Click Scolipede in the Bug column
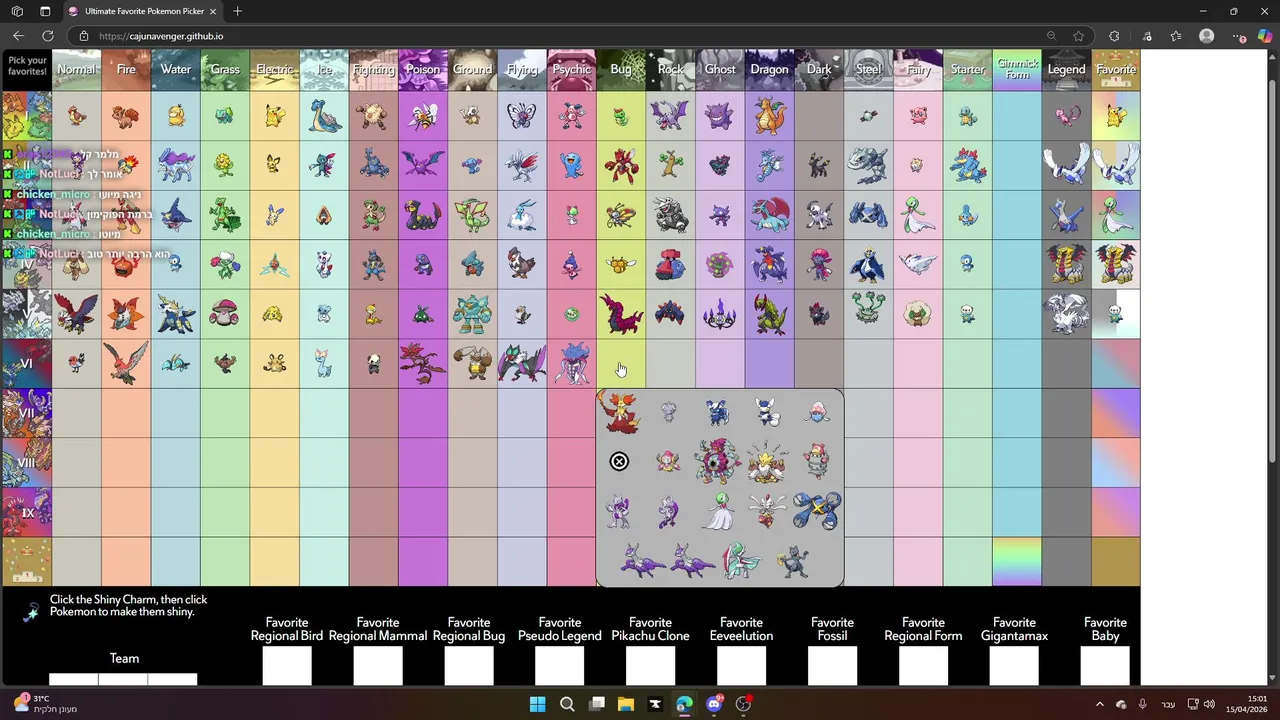Viewport: 1280px width, 720px height. point(621,314)
